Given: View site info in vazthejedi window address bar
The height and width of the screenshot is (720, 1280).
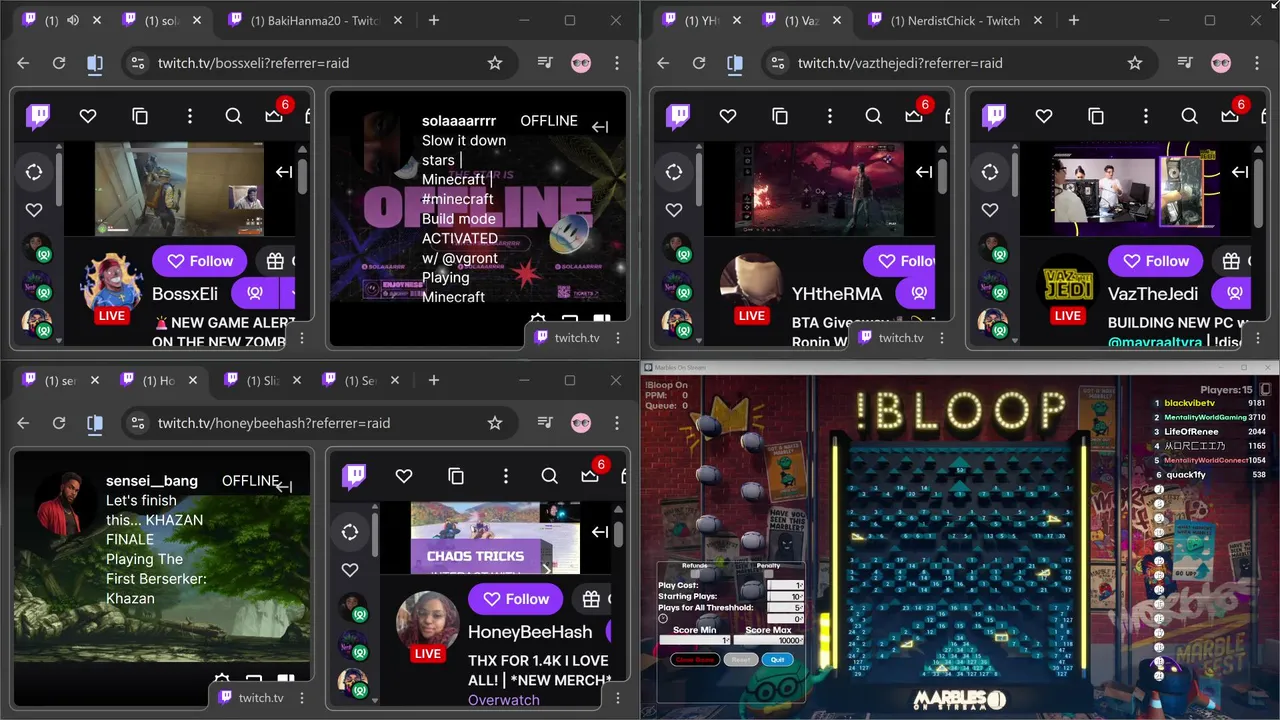Looking at the screenshot, I should coord(777,63).
